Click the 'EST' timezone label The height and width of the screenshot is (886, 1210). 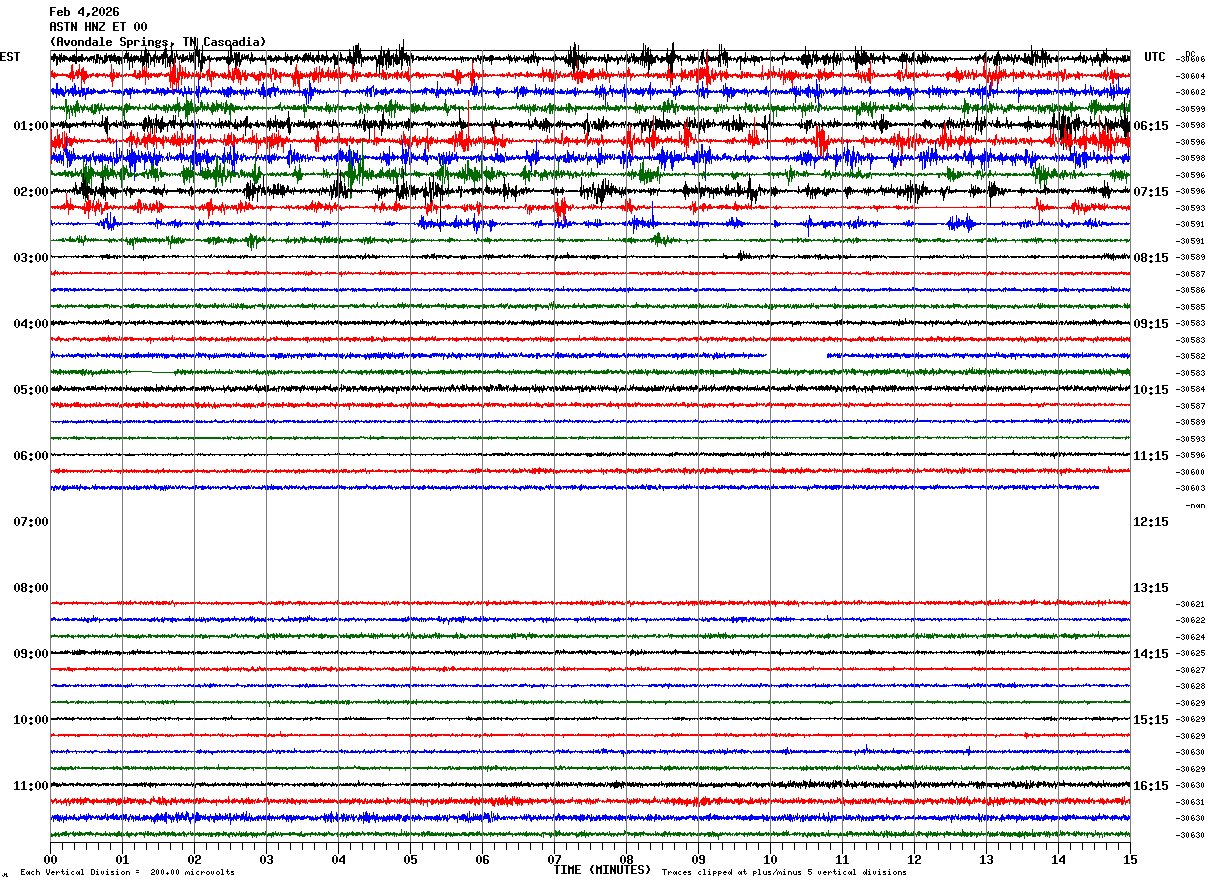(10, 57)
